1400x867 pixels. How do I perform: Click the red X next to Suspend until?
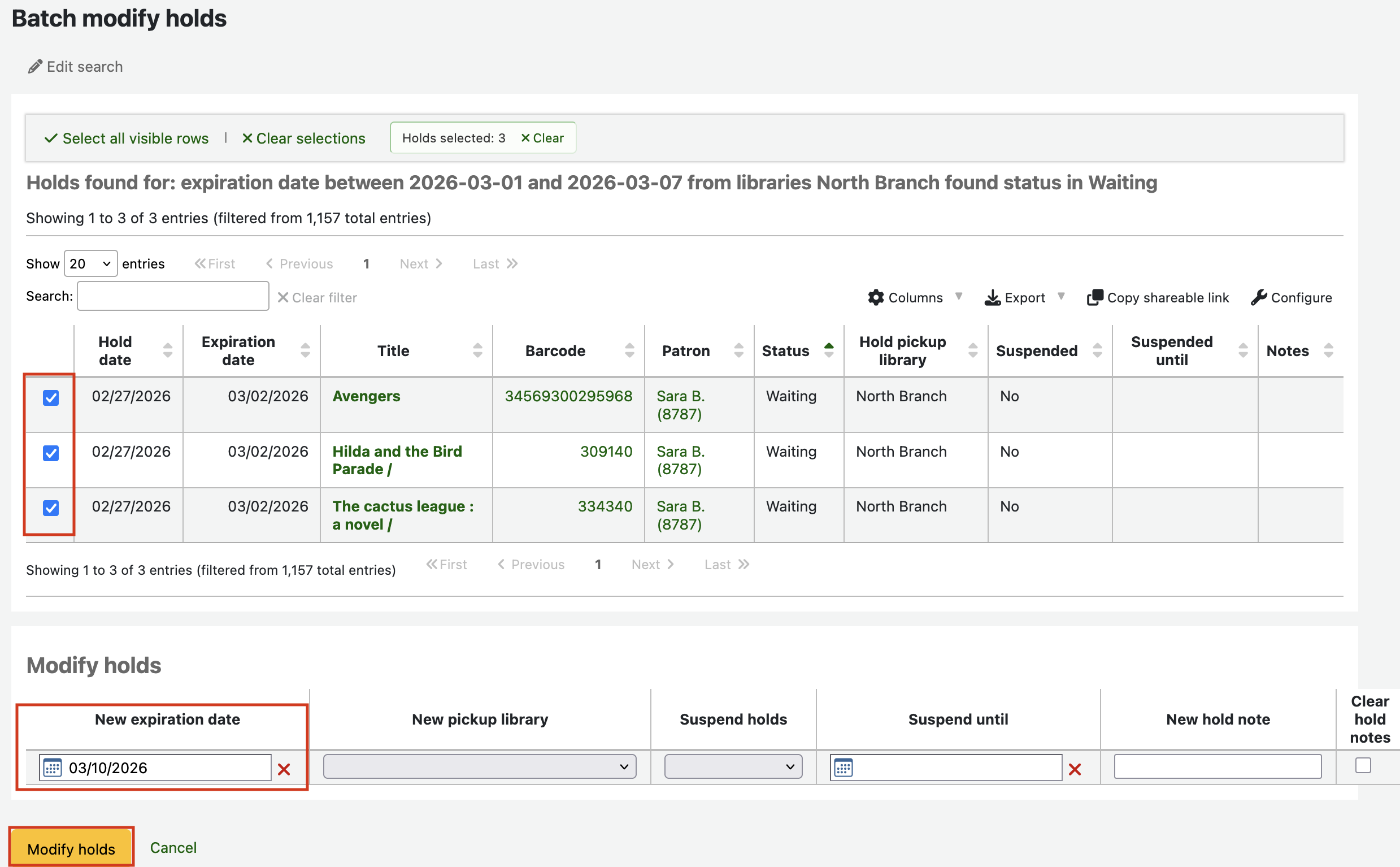1075,769
